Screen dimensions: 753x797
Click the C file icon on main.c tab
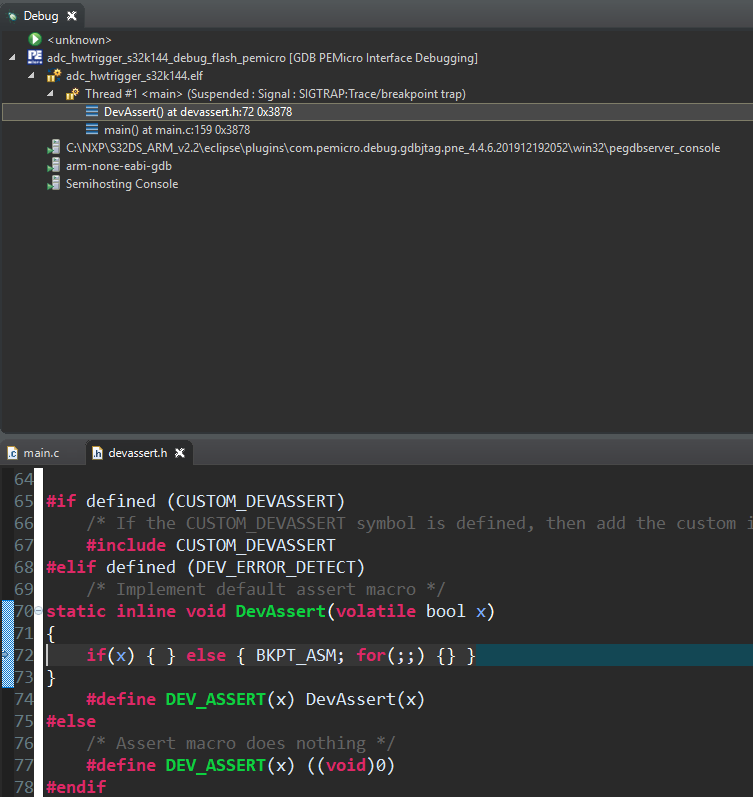tap(12, 453)
